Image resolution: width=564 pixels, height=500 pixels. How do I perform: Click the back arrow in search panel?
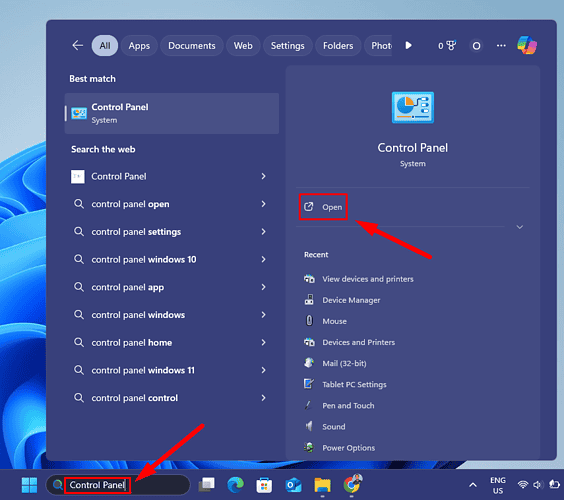[x=77, y=45]
